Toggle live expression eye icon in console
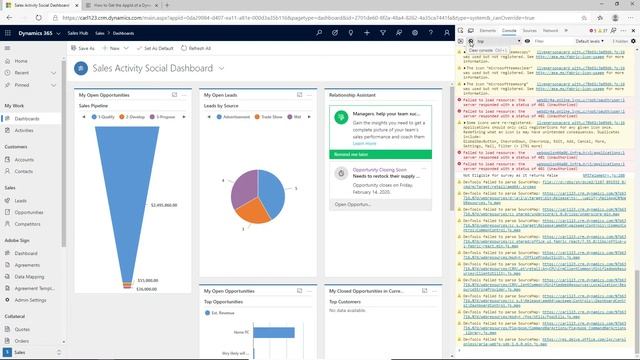 point(527,41)
